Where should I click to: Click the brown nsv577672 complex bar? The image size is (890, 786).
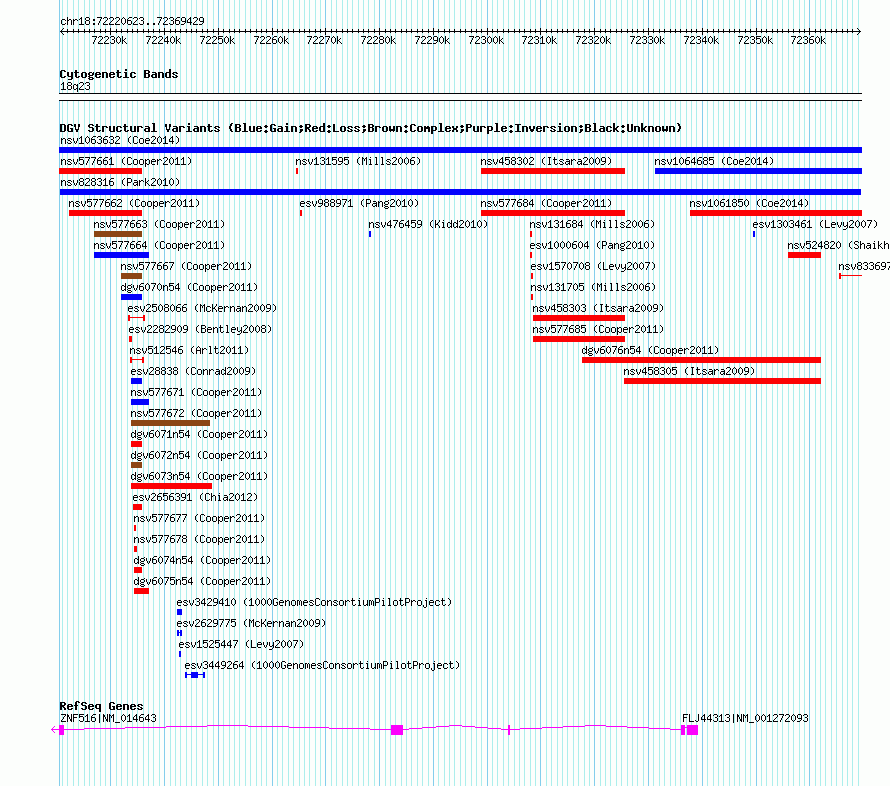click(x=170, y=423)
